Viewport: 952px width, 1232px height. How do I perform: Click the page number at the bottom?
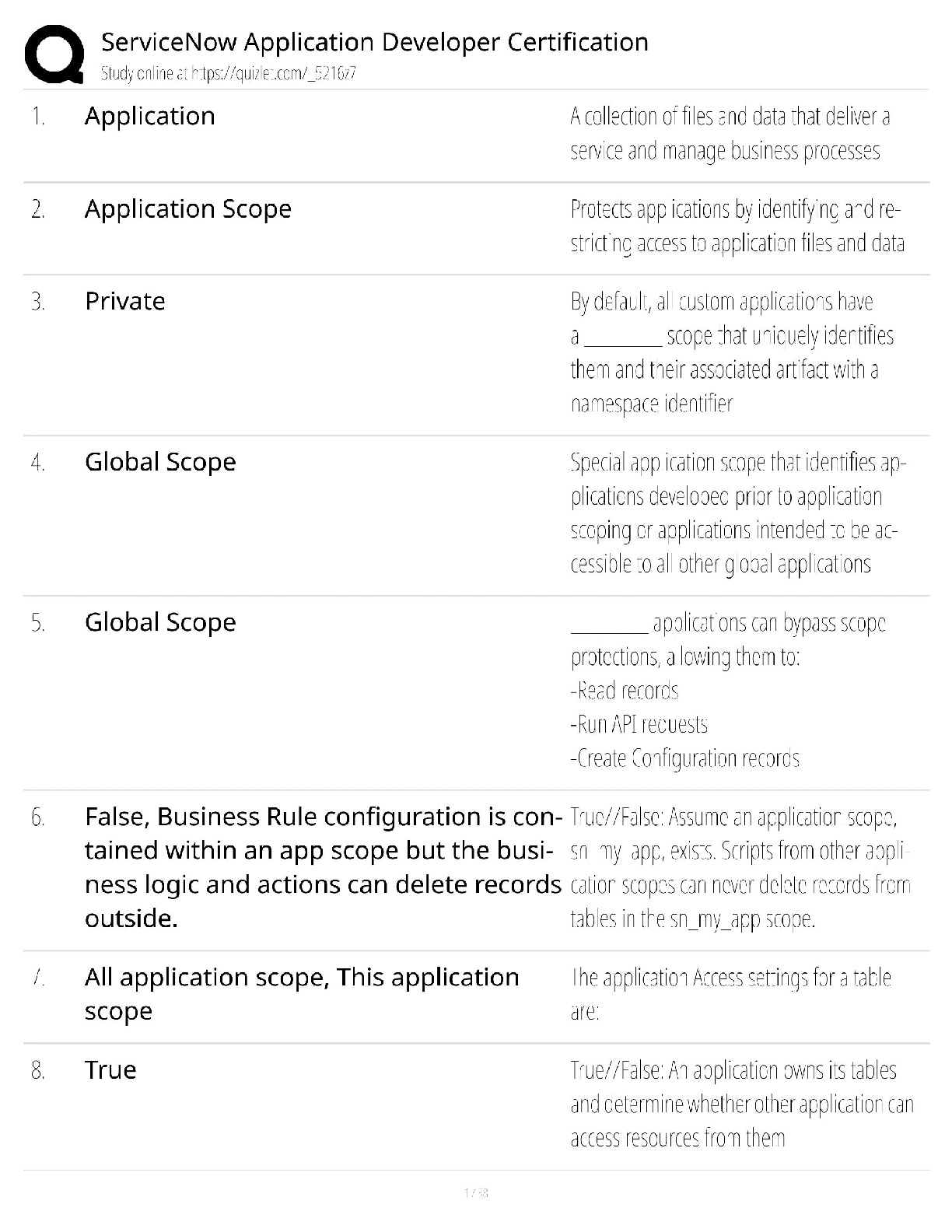(x=476, y=1192)
